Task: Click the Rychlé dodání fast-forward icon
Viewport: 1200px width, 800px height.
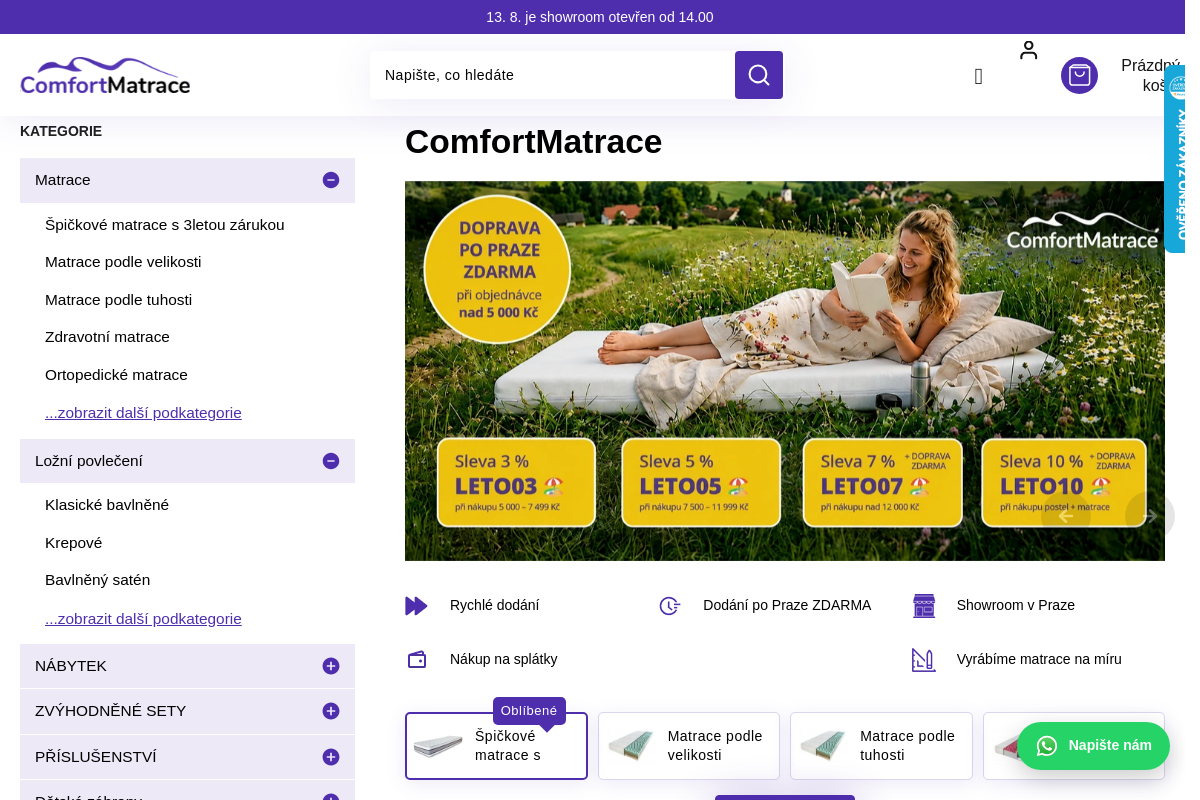Action: point(416,606)
